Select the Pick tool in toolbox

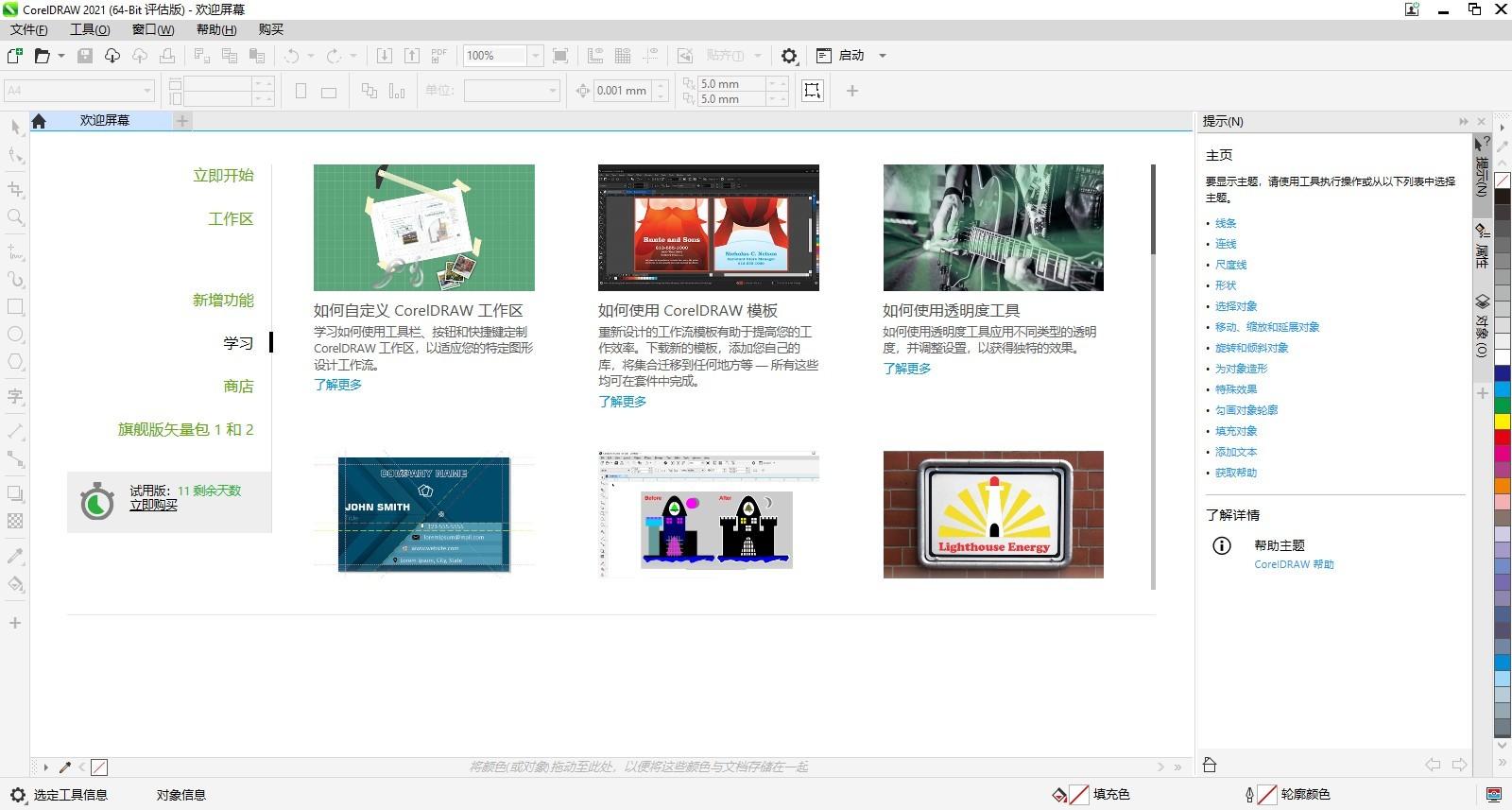click(15, 128)
